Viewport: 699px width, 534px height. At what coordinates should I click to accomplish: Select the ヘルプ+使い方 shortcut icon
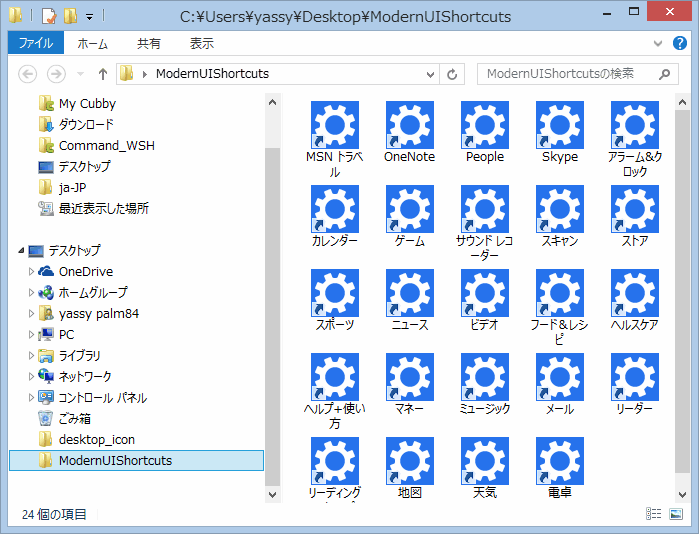(335, 377)
